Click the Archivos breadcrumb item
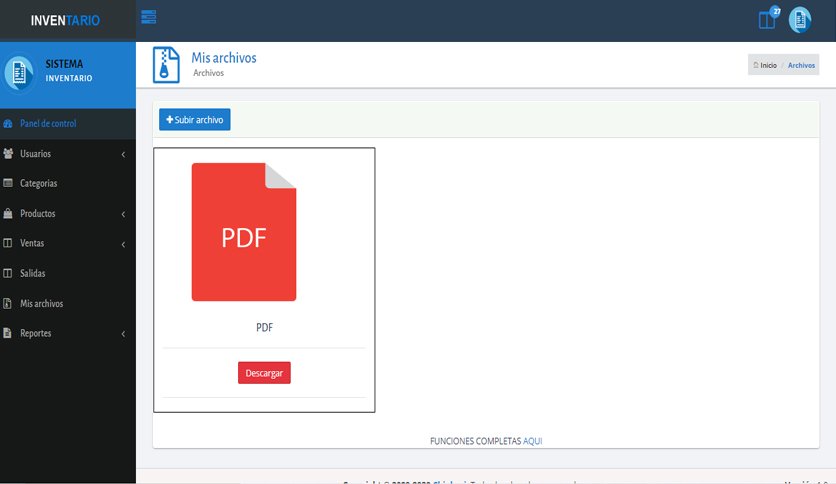Viewport: 836px width, 484px height. click(801, 65)
